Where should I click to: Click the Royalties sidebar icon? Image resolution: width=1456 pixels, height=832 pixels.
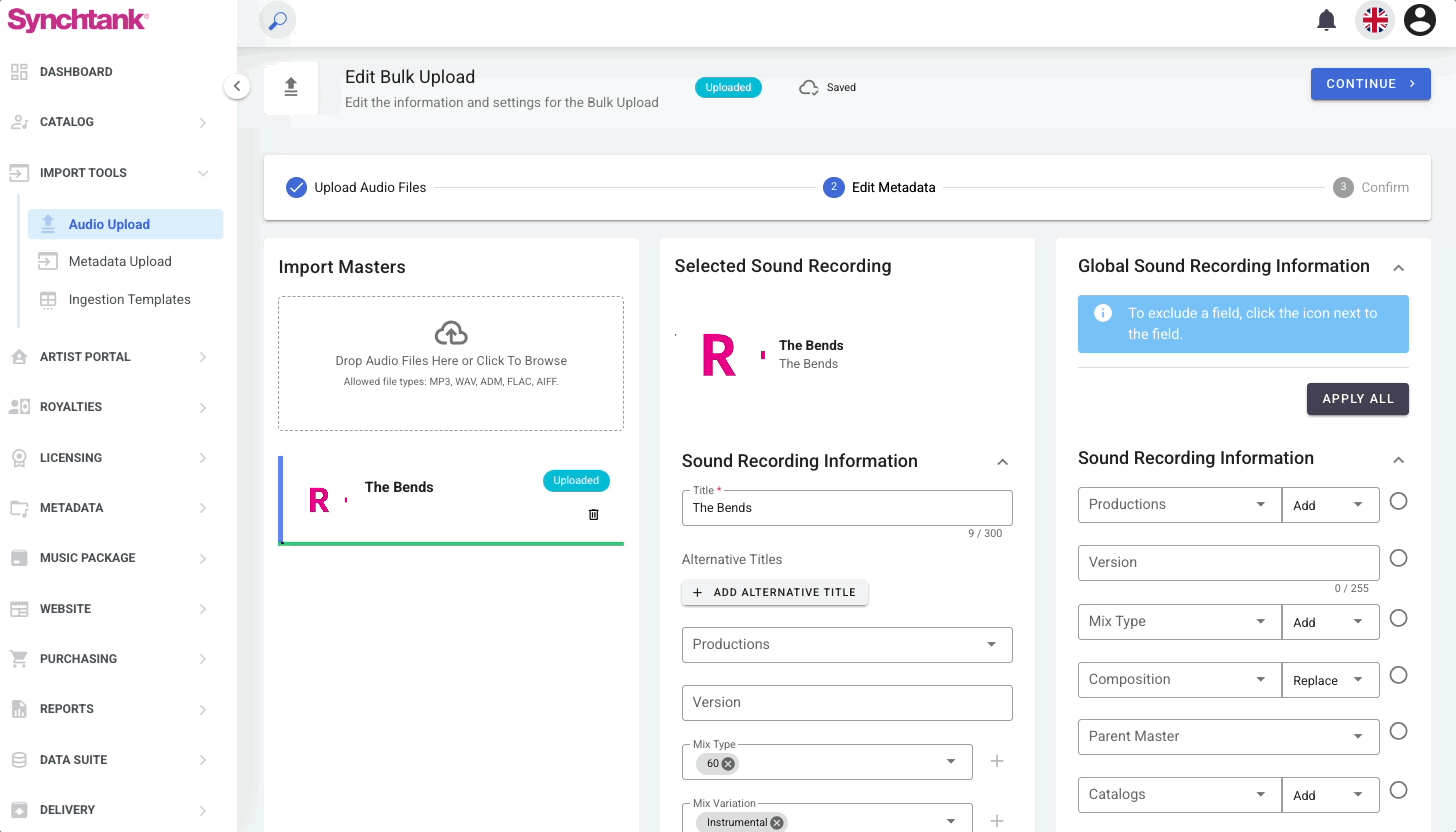(x=19, y=407)
